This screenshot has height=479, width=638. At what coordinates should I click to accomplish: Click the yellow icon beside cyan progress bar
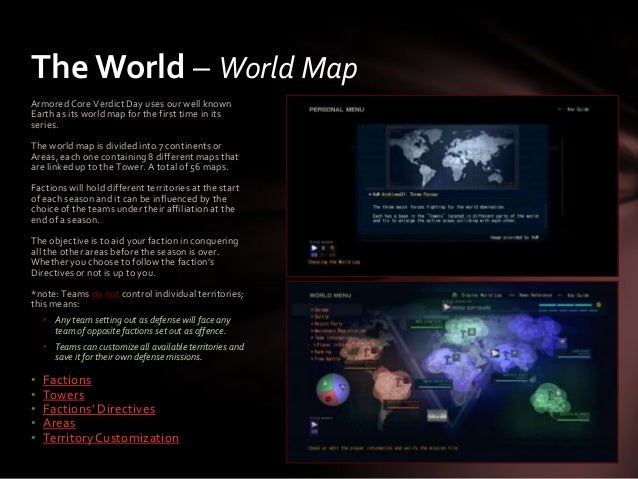[x=599, y=304]
